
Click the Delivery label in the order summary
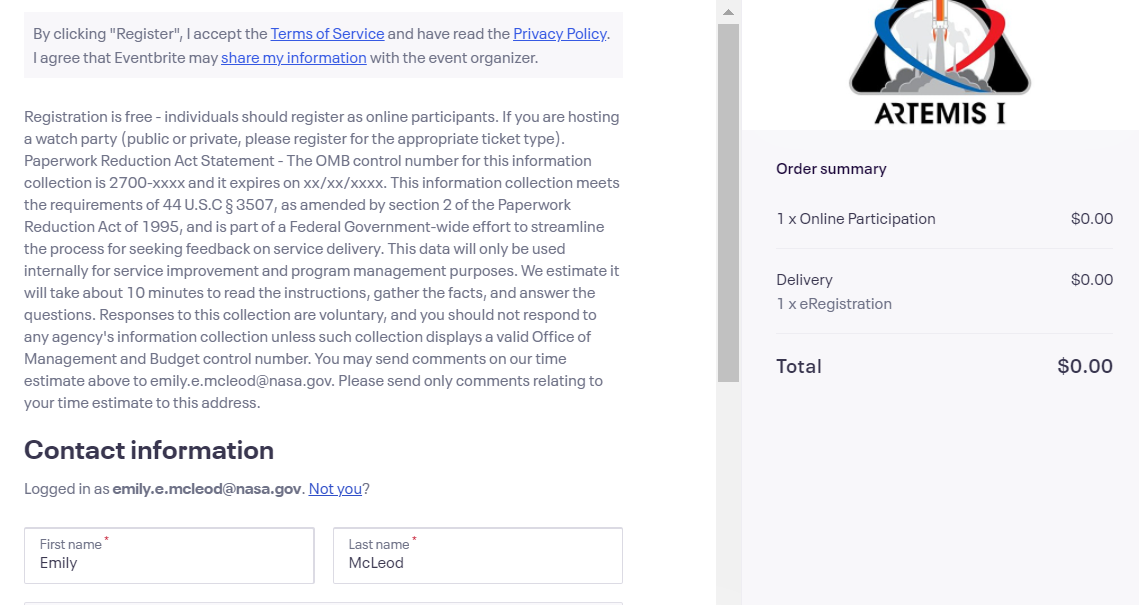click(804, 280)
